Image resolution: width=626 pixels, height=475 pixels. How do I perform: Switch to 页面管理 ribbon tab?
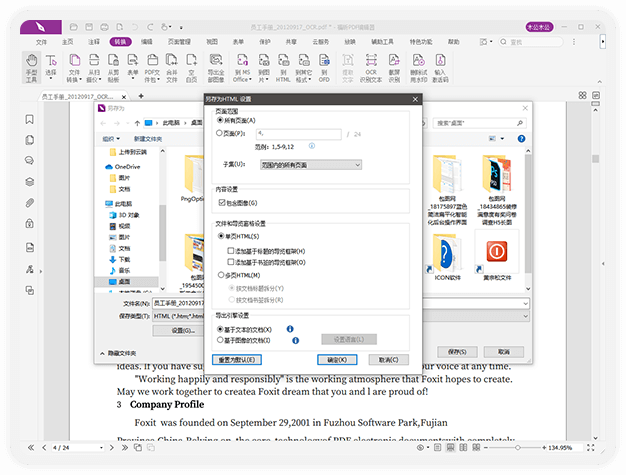pyautogui.click(x=179, y=42)
